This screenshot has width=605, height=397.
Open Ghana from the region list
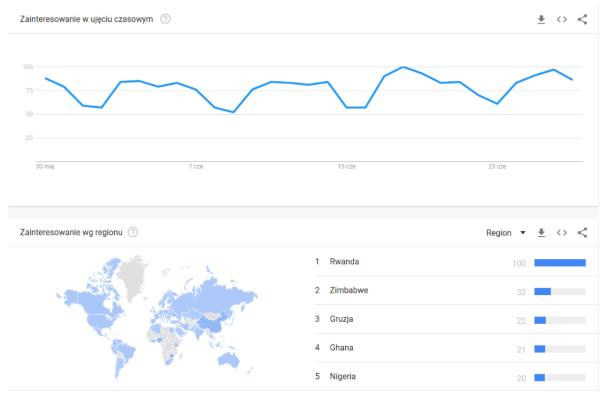[x=341, y=348]
